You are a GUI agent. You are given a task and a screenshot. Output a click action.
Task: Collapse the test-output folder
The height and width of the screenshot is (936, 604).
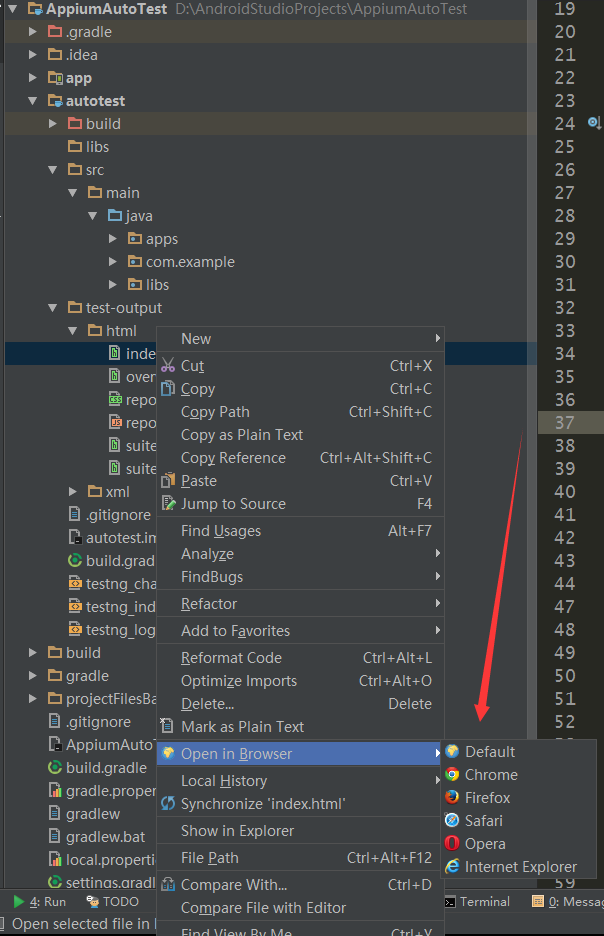point(53,308)
